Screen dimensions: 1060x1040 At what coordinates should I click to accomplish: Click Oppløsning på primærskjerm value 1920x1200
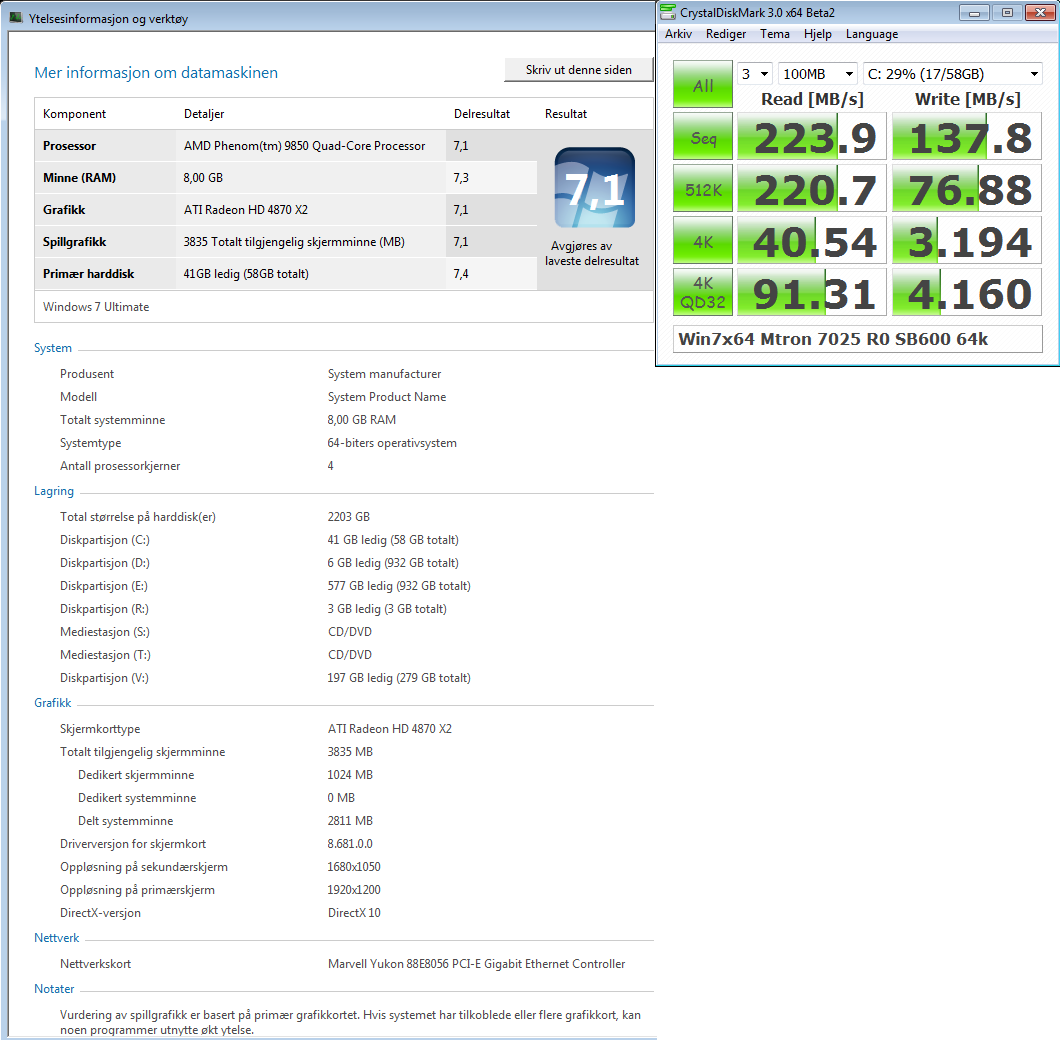[x=354, y=891]
